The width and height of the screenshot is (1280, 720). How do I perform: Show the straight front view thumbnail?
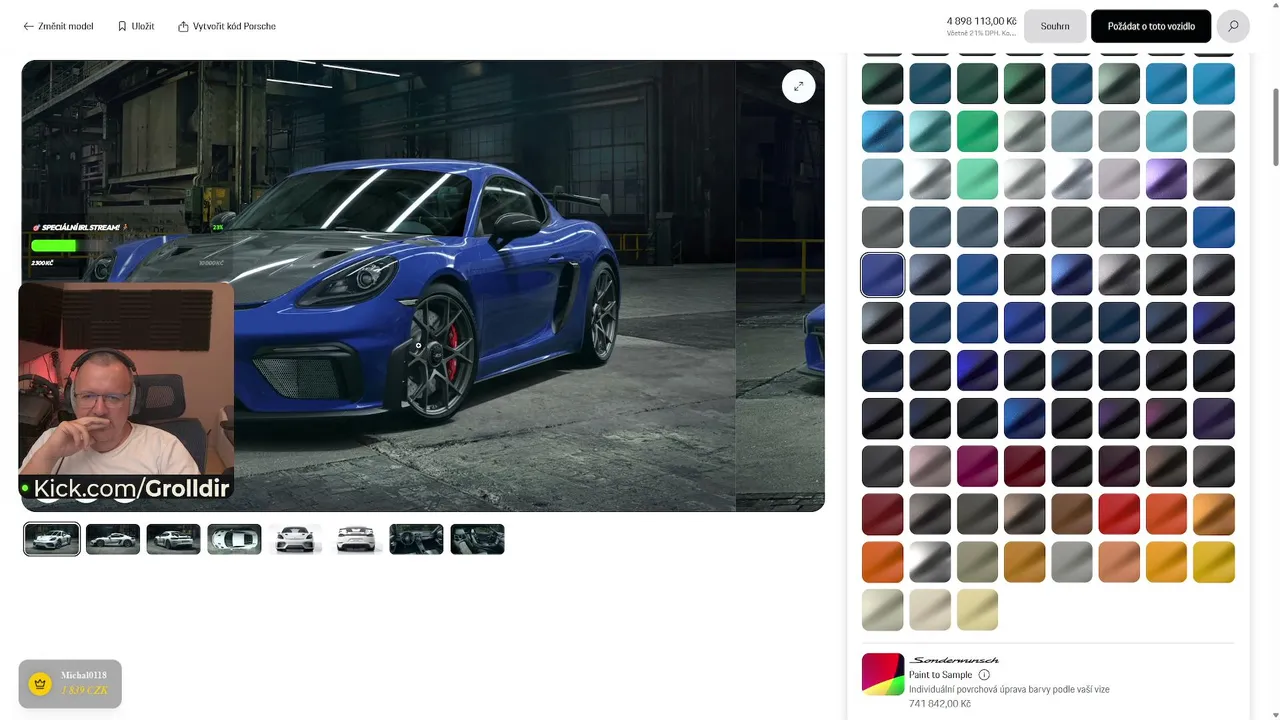click(x=295, y=540)
